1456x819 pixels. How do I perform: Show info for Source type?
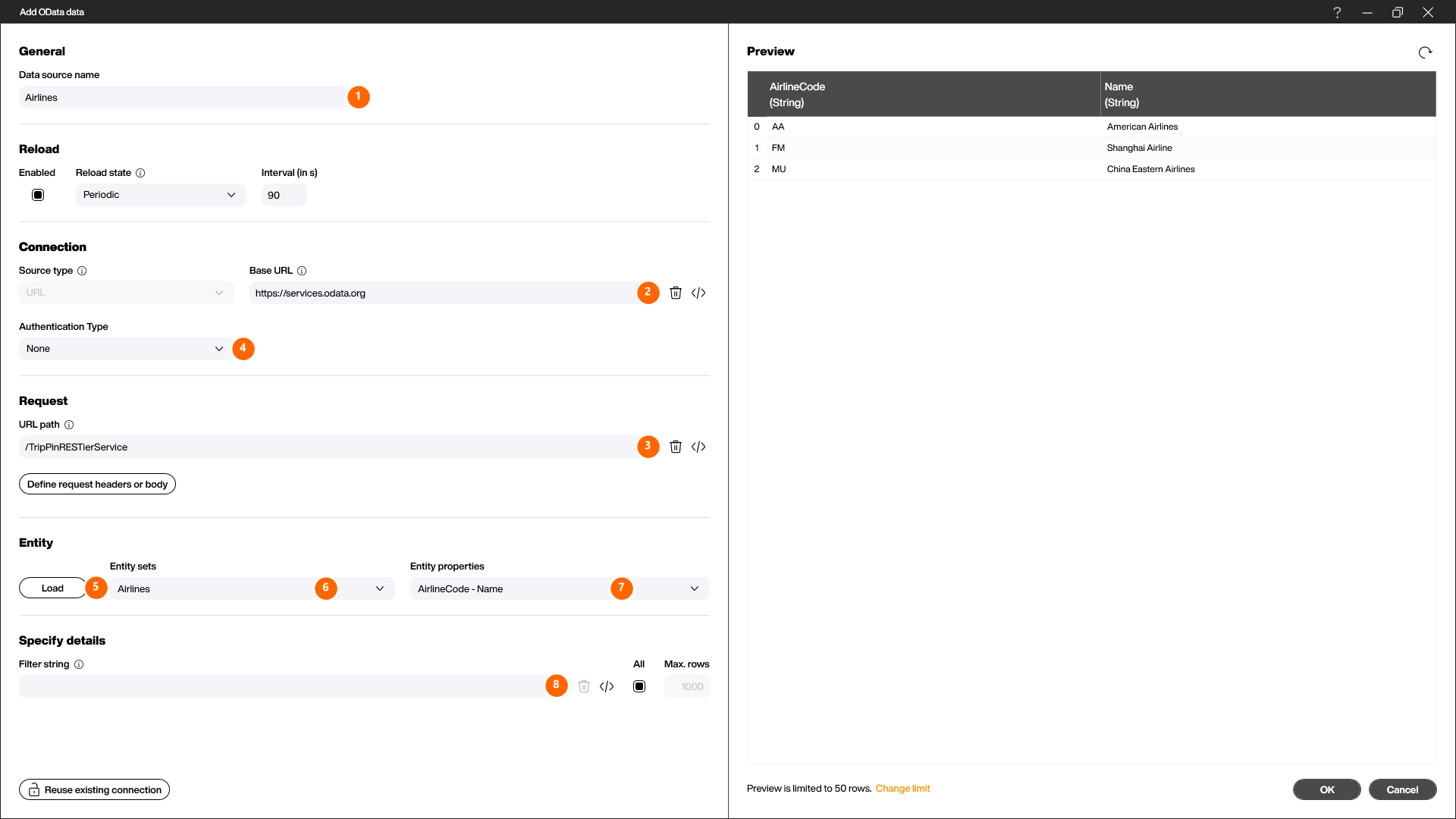(x=82, y=271)
